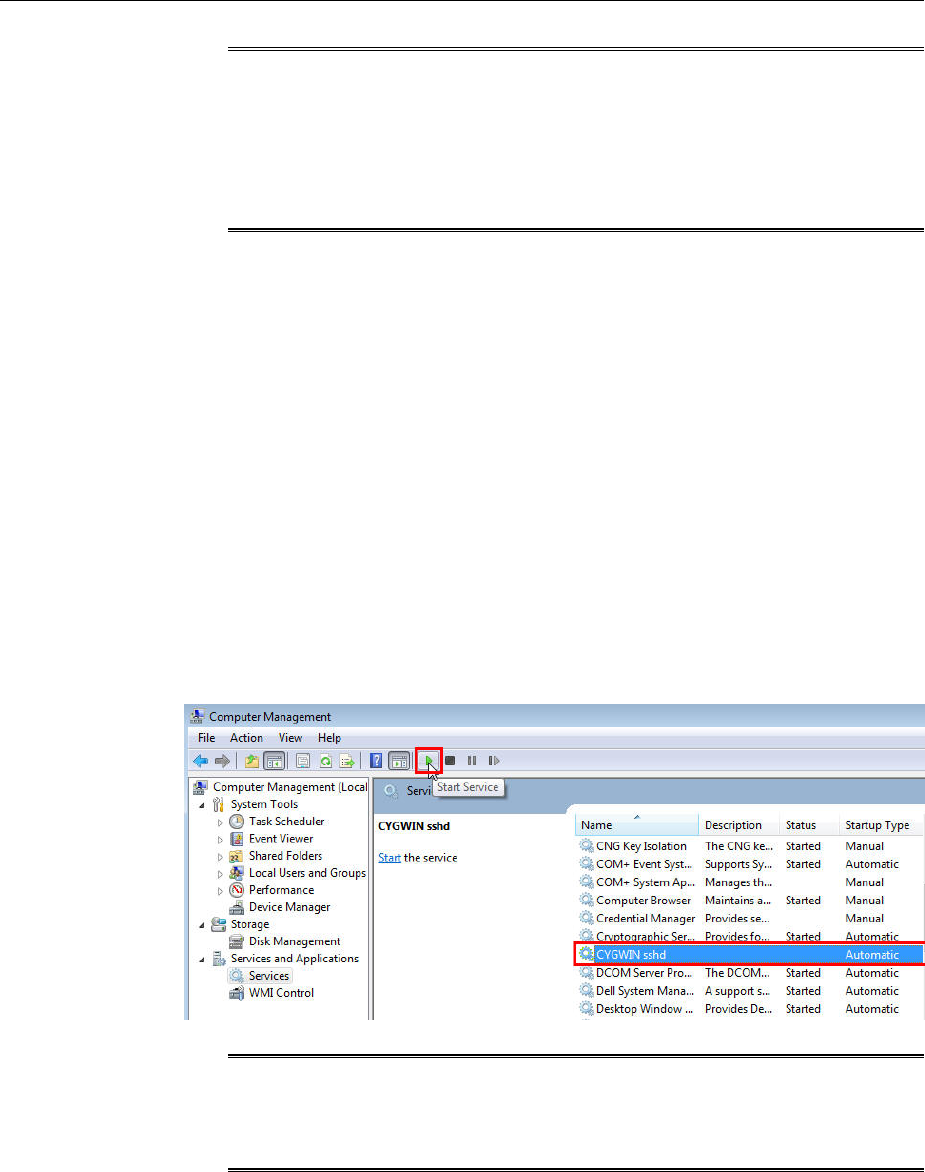925x1172 pixels.
Task: Expand the Task Scheduler node arrow
Action: pyautogui.click(x=220, y=822)
